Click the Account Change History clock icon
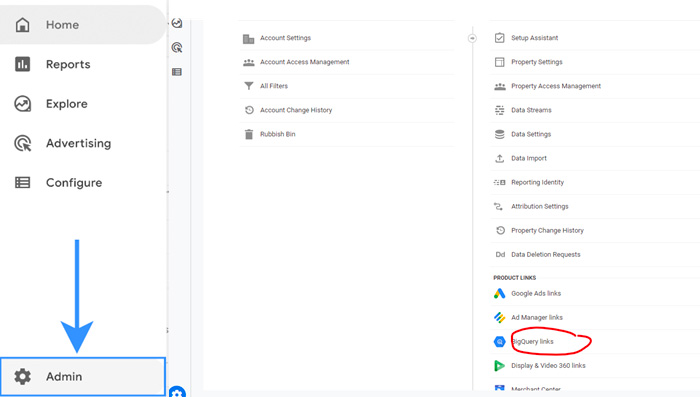The image size is (700, 397). point(249,110)
